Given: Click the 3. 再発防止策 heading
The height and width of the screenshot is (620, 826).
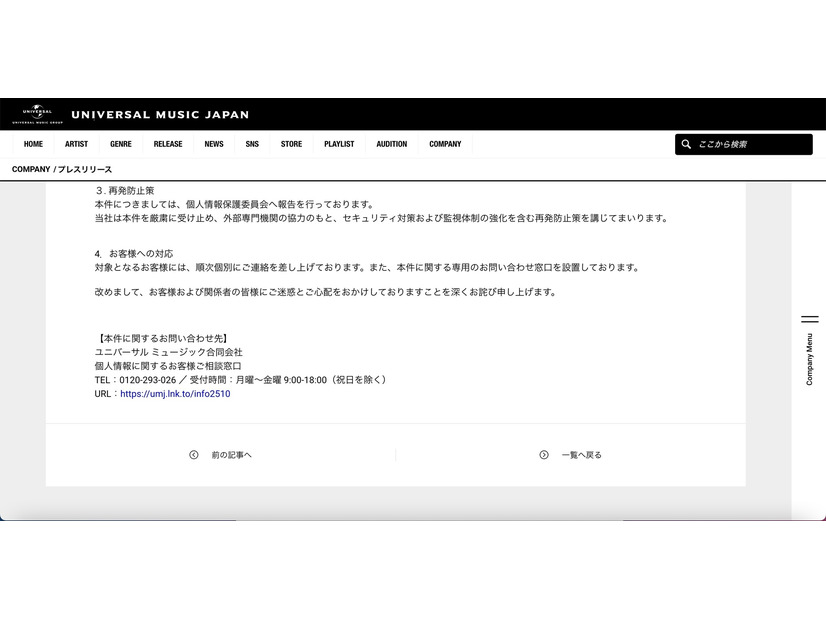Looking at the screenshot, I should tap(125, 191).
